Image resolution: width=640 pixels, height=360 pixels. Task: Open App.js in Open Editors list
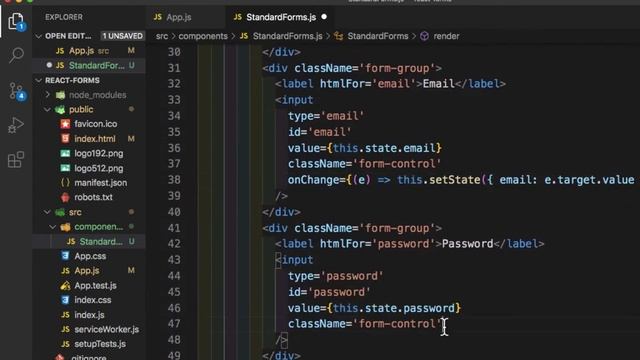click(89, 51)
